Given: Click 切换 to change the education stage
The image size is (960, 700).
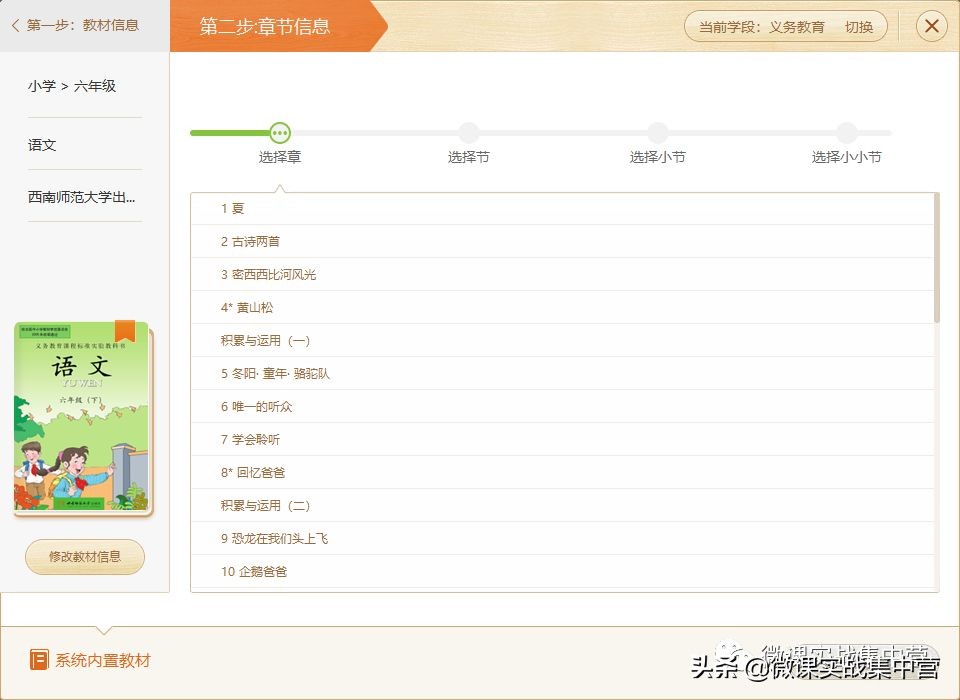Looking at the screenshot, I should pos(858,27).
